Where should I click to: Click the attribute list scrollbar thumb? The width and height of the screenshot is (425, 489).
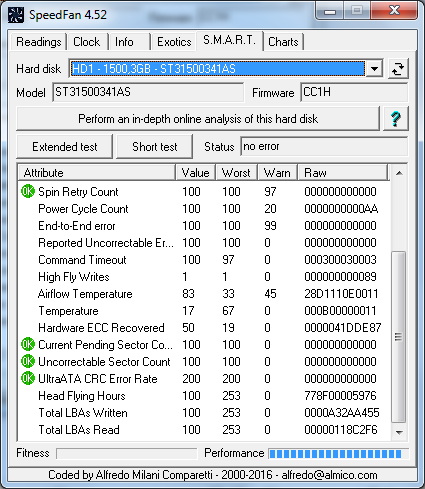click(x=399, y=337)
